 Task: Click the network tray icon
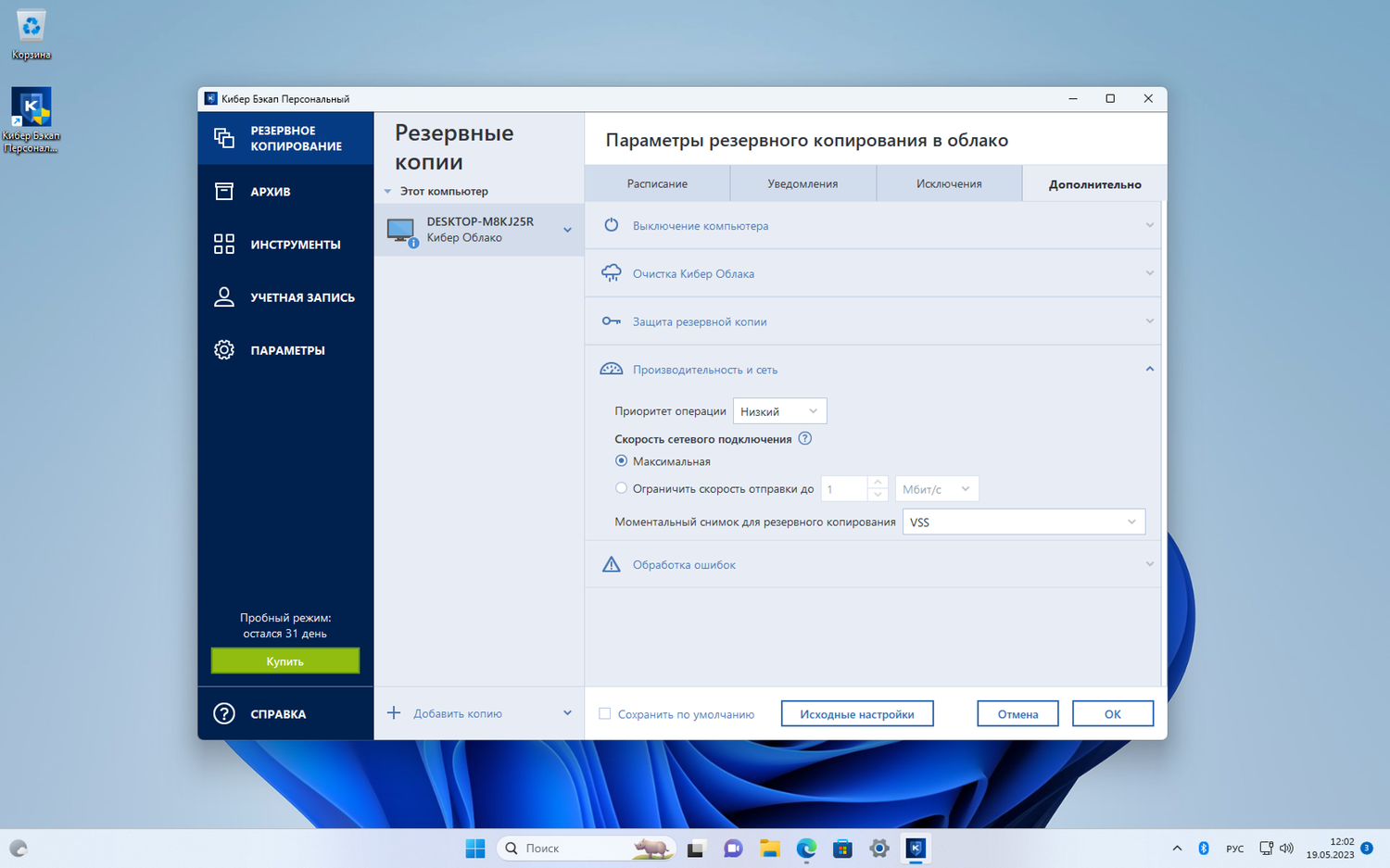(1266, 848)
